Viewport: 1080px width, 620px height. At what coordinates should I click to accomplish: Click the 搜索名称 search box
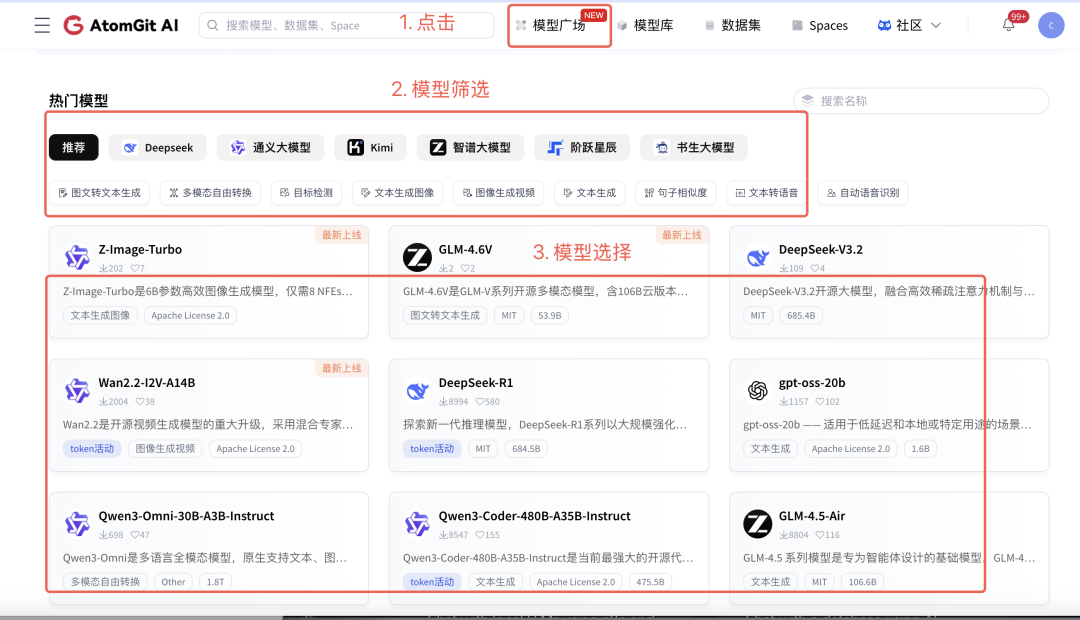pos(920,100)
